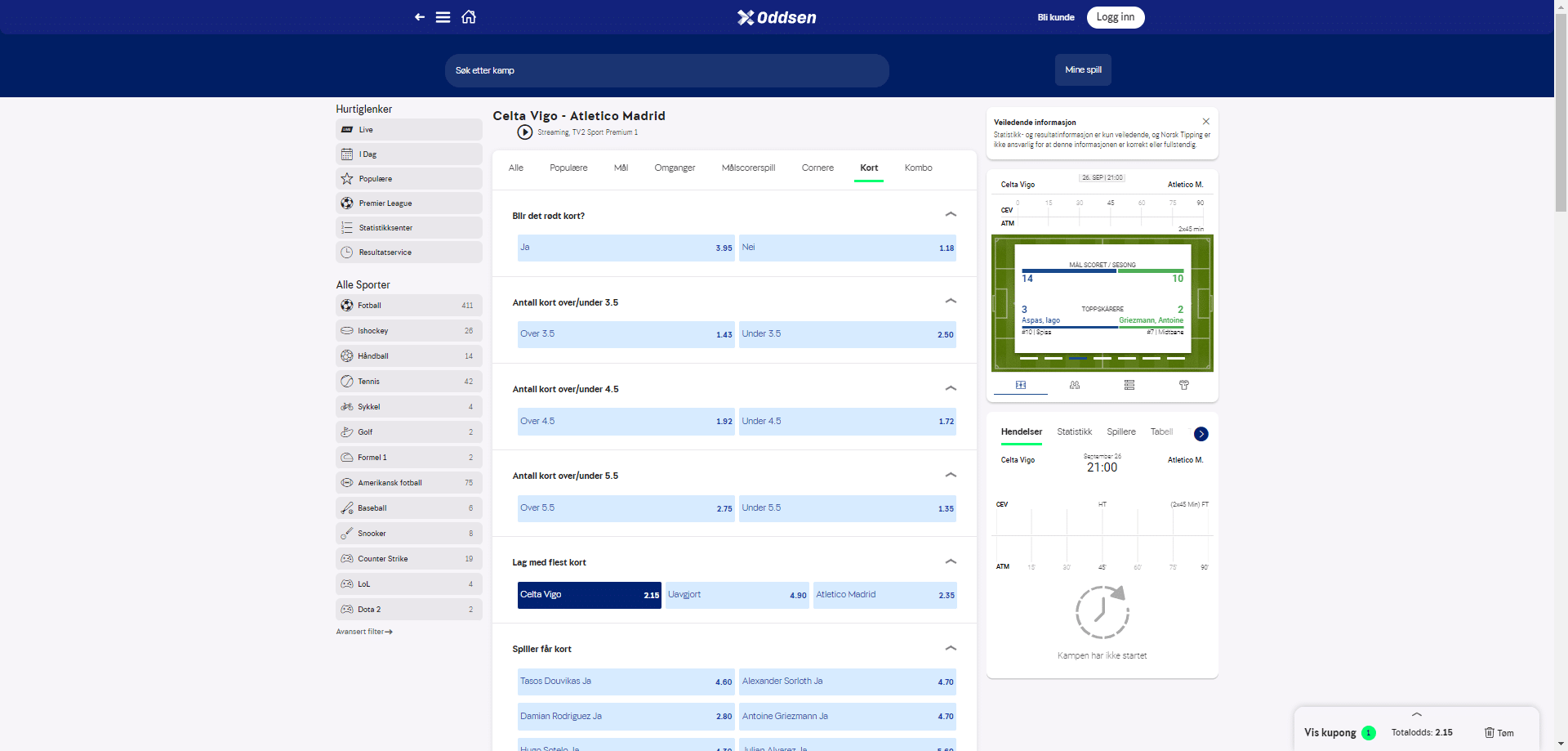Toggle Uavgjort 4.90 odds
The width and height of the screenshot is (1568, 751).
pos(737,595)
